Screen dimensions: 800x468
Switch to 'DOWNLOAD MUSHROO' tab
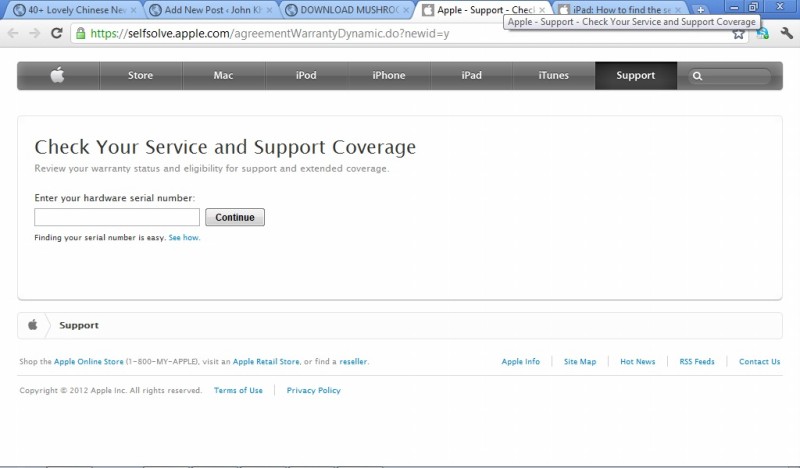tap(348, 10)
